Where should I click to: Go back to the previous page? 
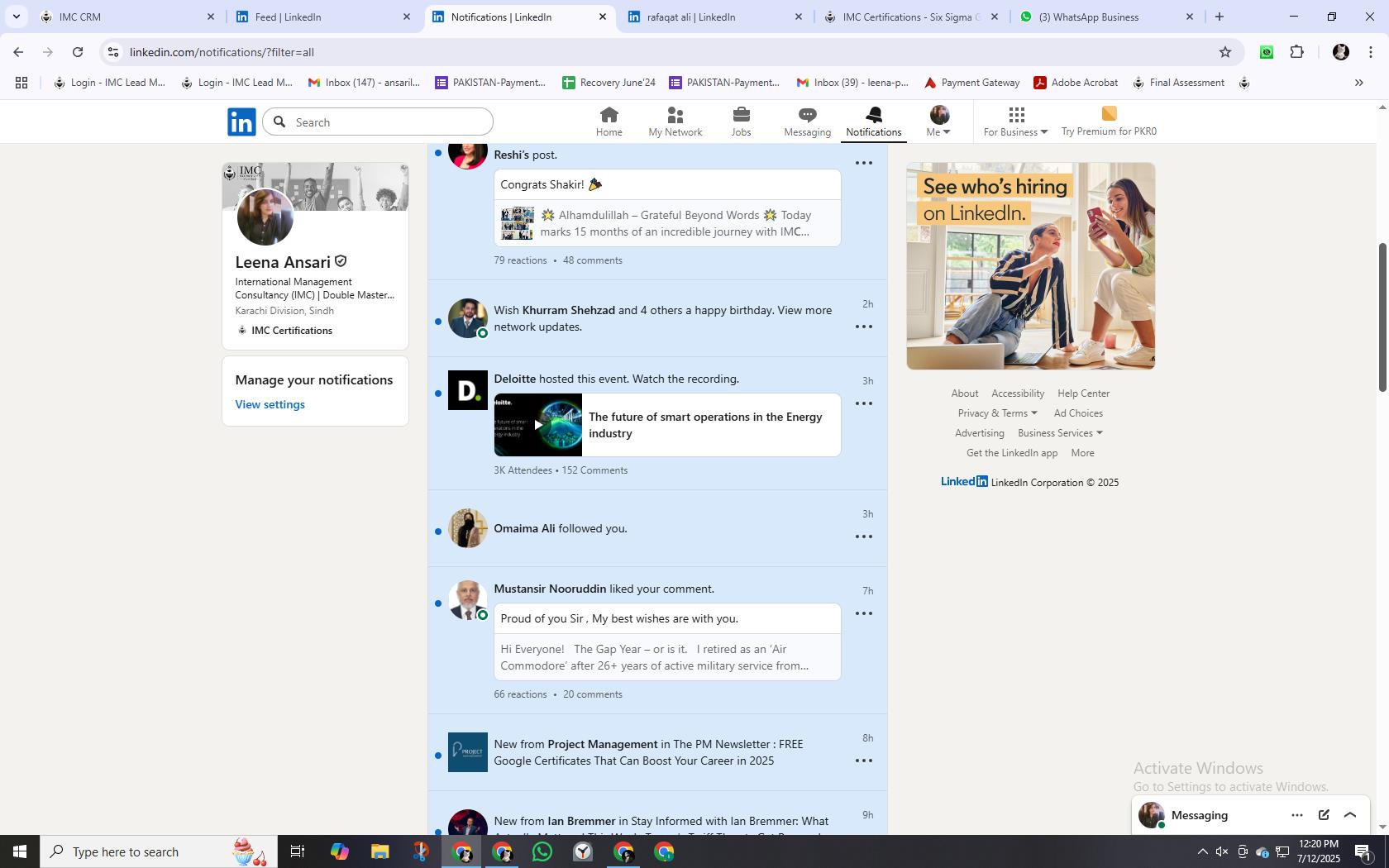coord(18,52)
